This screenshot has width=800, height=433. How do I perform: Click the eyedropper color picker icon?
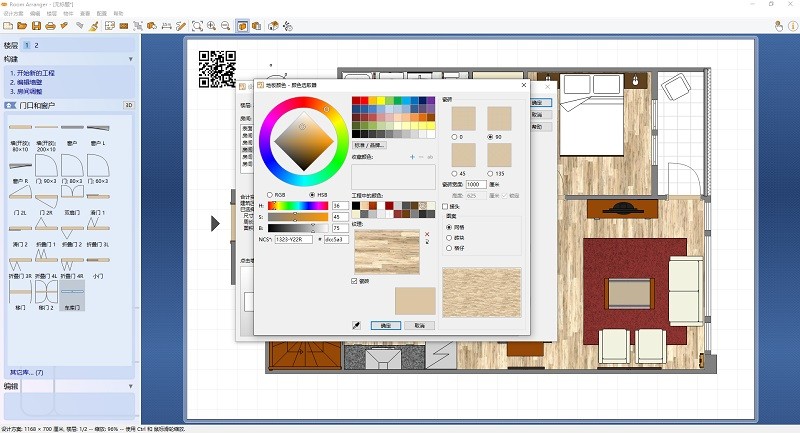356,325
